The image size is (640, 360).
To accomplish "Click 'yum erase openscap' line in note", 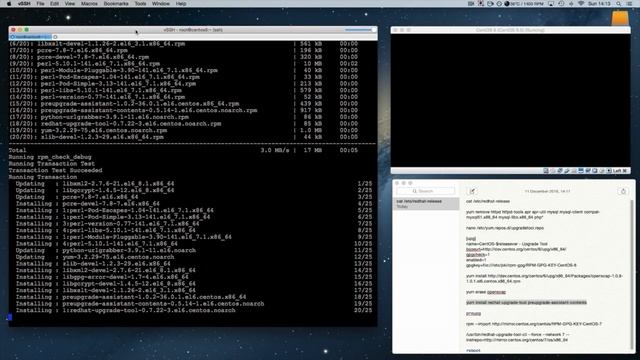I will (x=486, y=292).
